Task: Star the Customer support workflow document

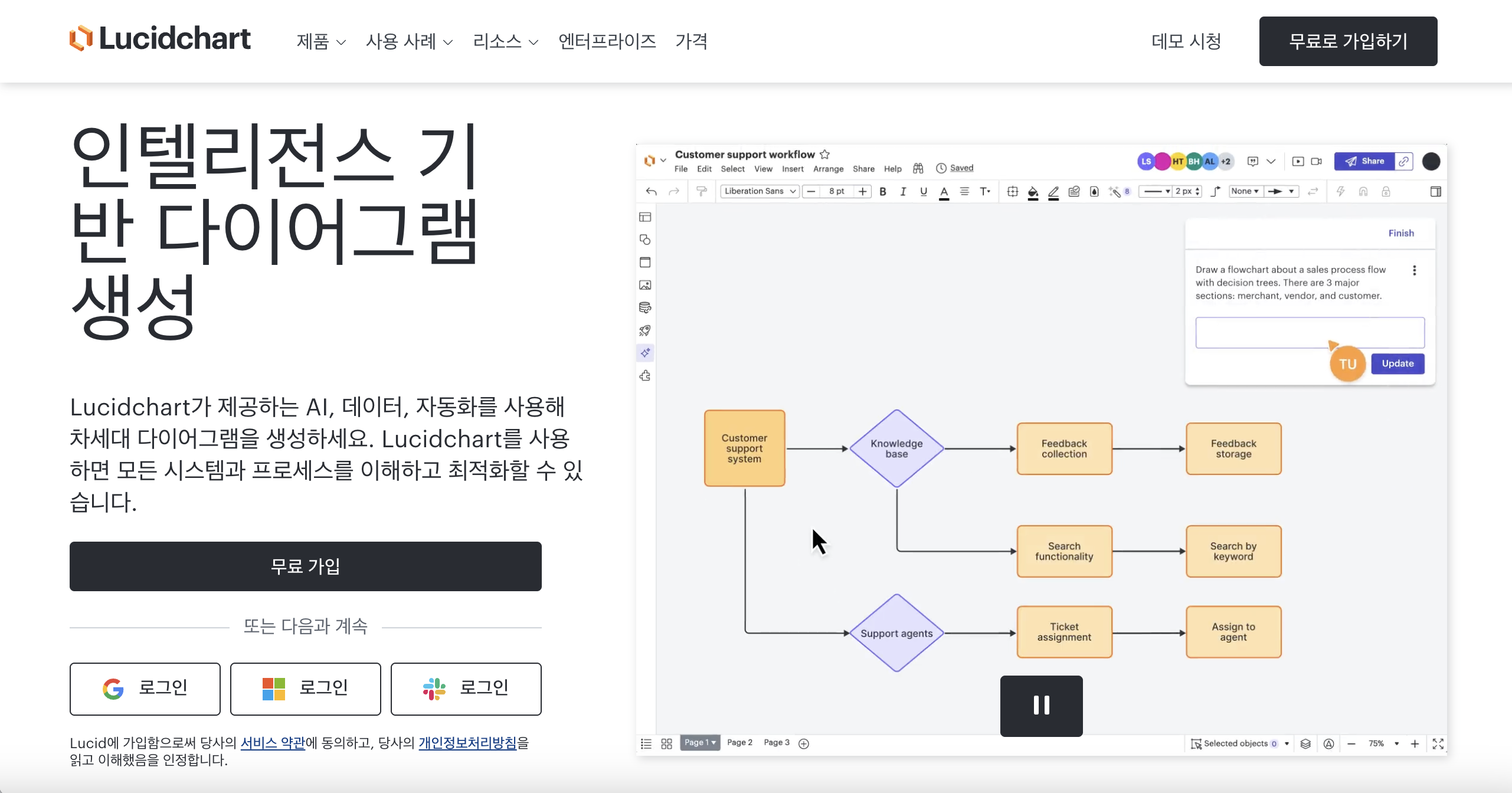Action: (825, 155)
